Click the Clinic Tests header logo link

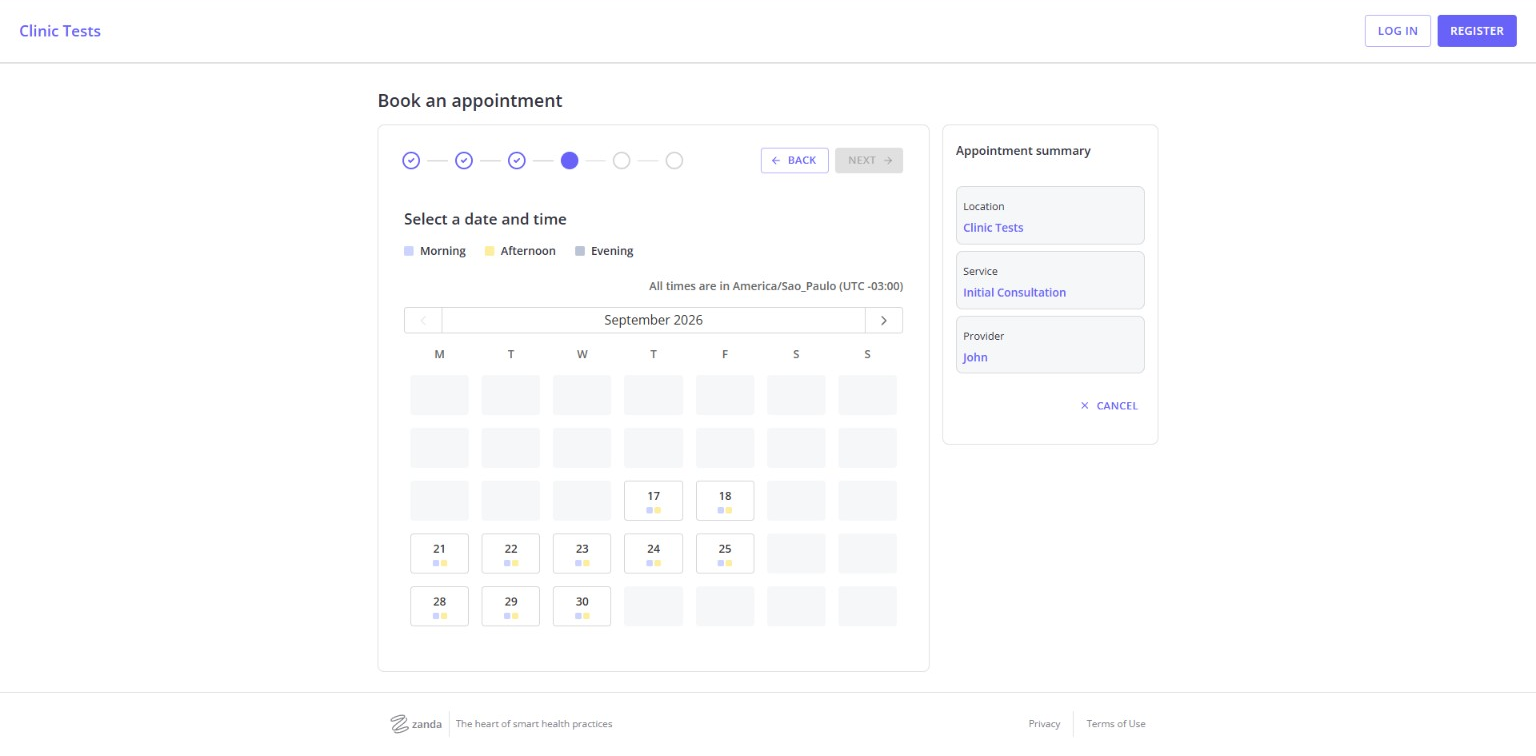click(60, 31)
